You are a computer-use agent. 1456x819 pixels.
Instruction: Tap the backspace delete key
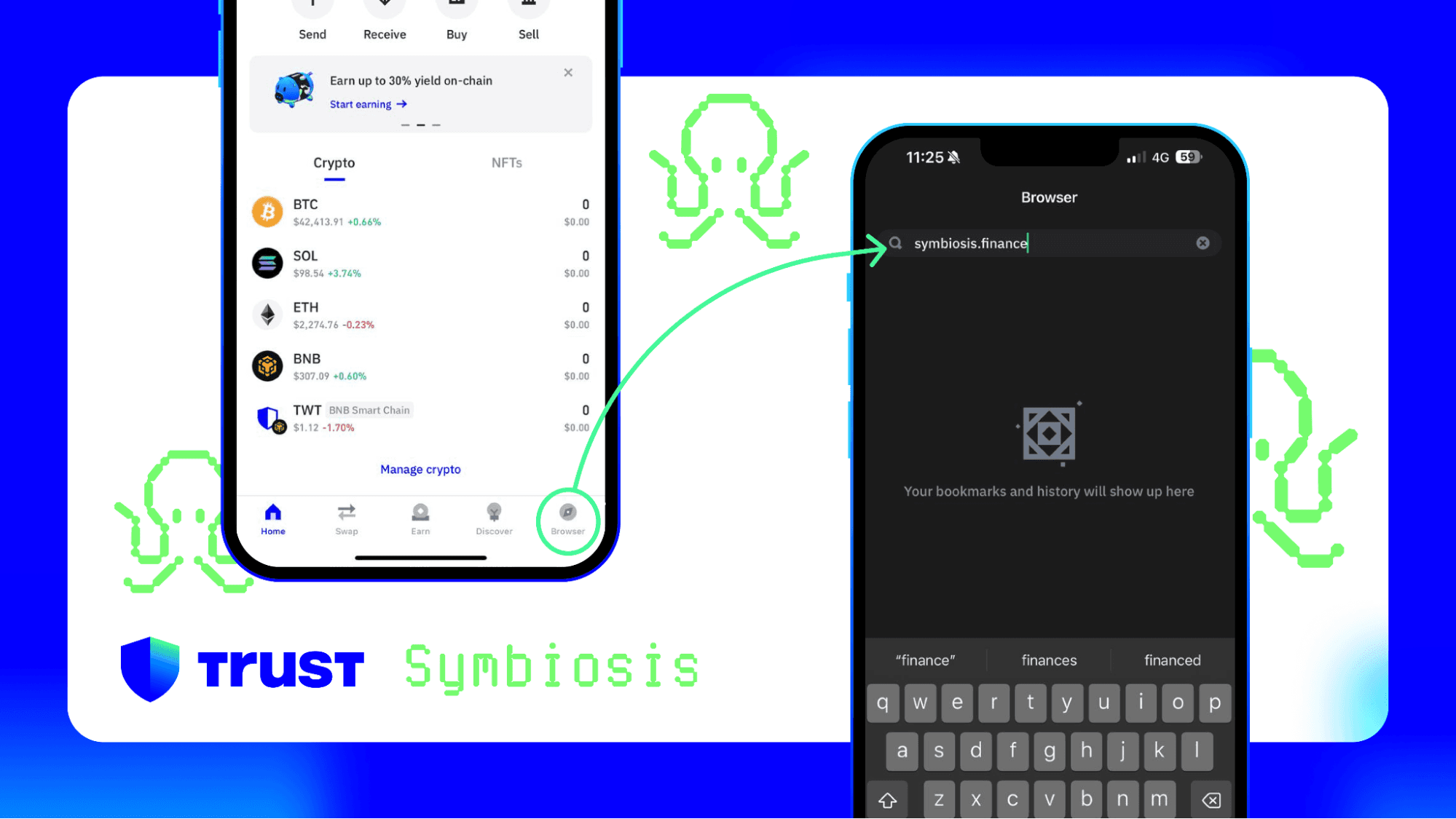(x=1211, y=799)
